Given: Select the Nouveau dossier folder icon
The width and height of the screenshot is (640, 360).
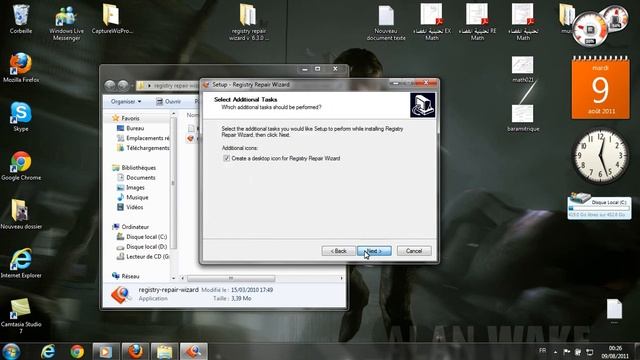Looking at the screenshot, I should tap(21, 215).
